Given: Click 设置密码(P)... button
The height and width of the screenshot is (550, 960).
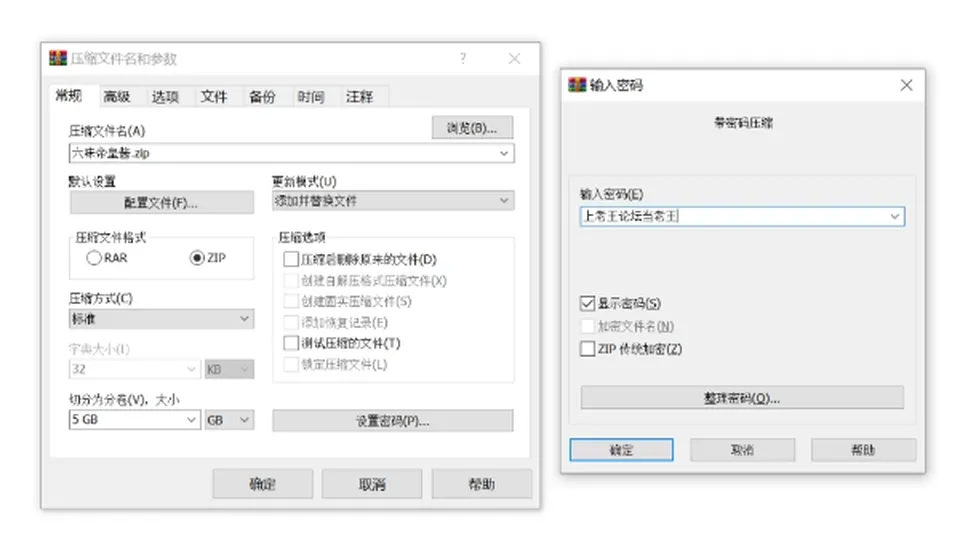Looking at the screenshot, I should pyautogui.click(x=392, y=421).
